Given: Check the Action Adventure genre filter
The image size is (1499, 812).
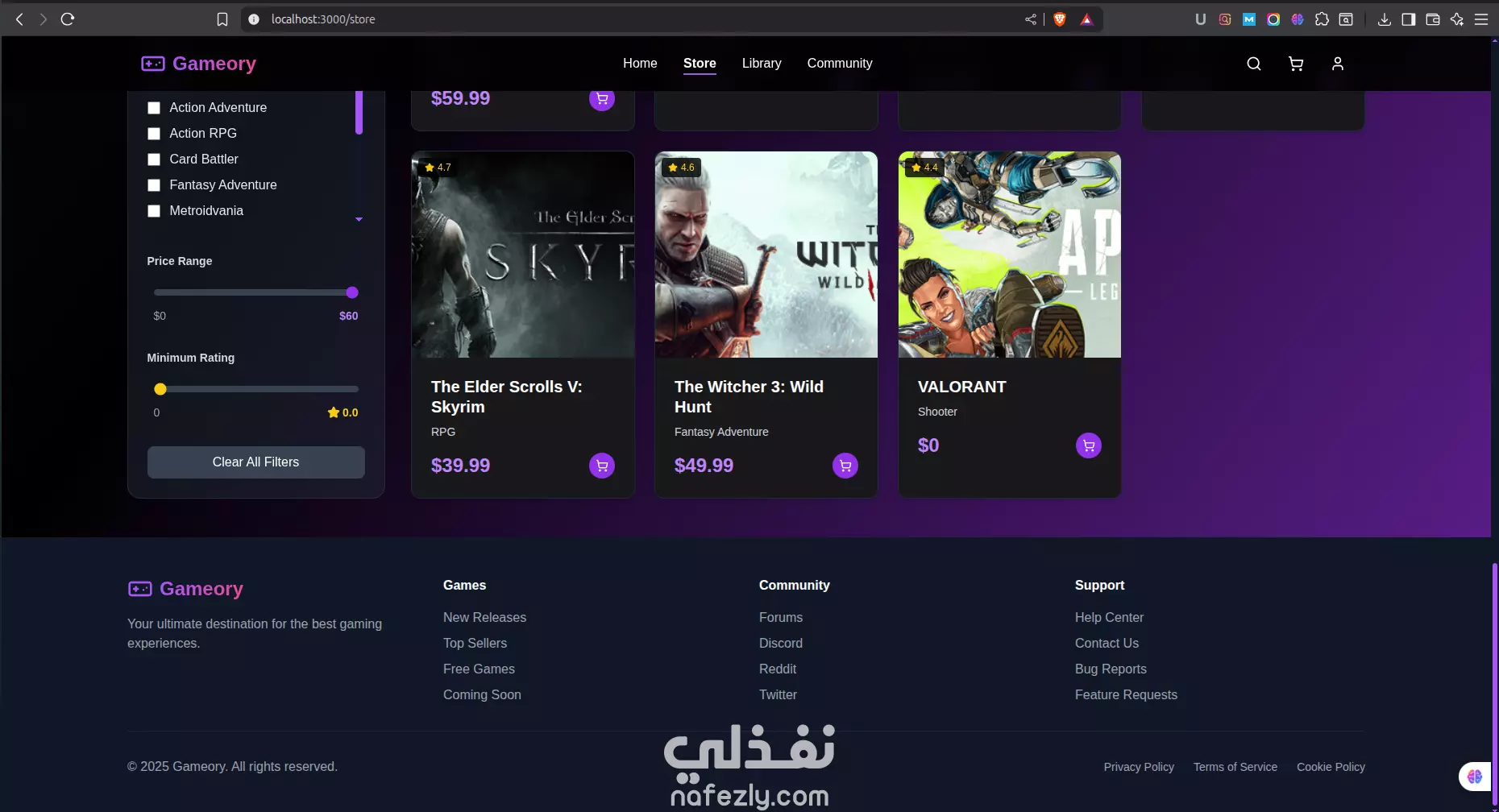Looking at the screenshot, I should click(154, 108).
